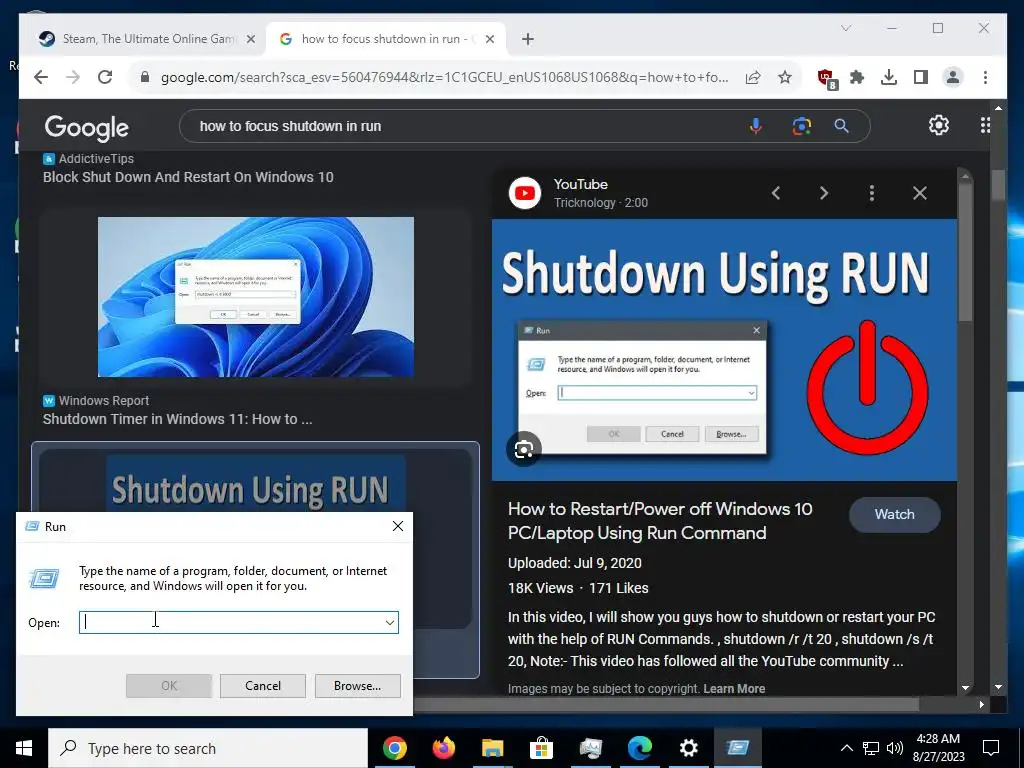Click Browse... in the Run dialog

[357, 686]
